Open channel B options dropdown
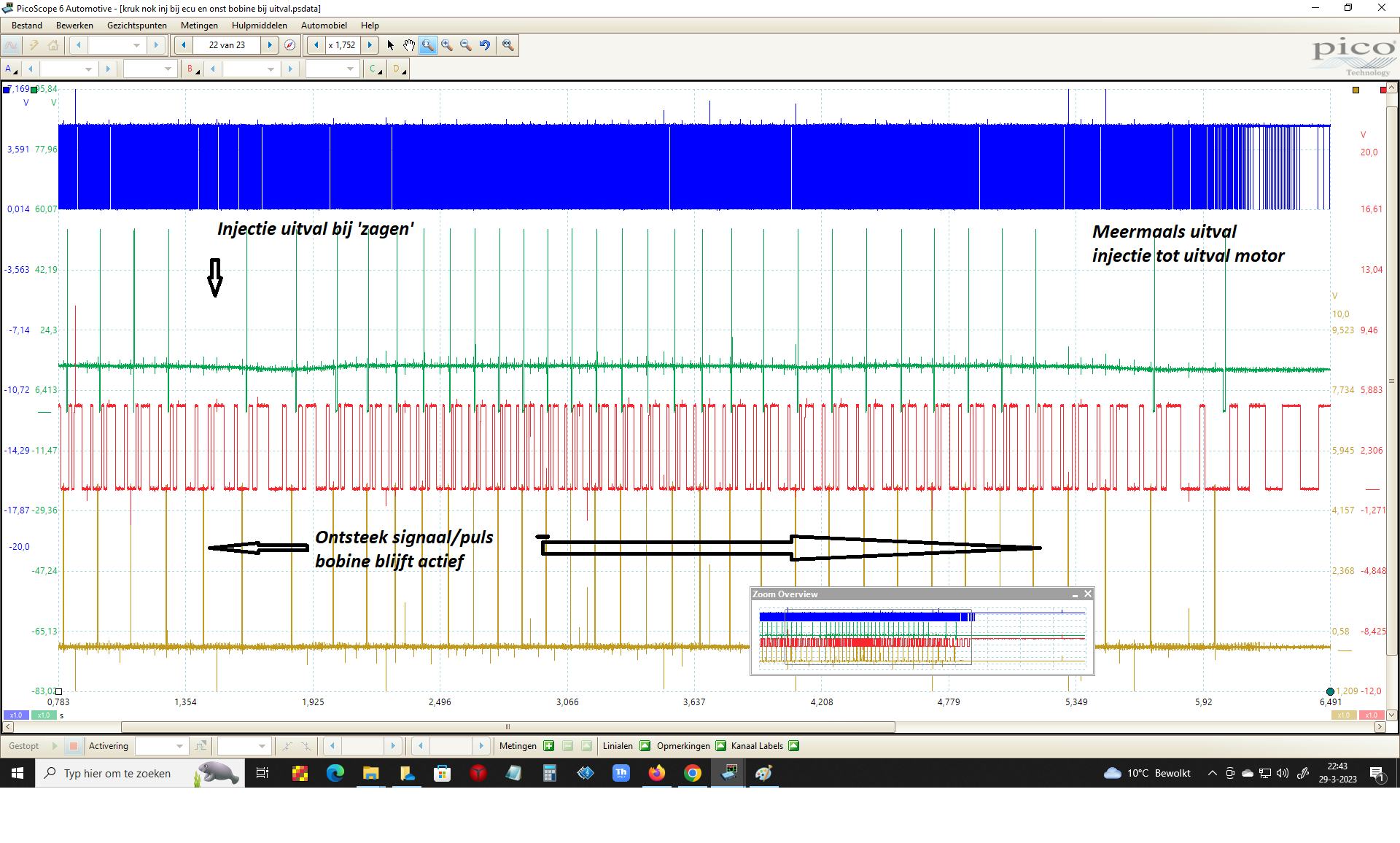Screen dimensions: 1400x843 click(x=192, y=69)
